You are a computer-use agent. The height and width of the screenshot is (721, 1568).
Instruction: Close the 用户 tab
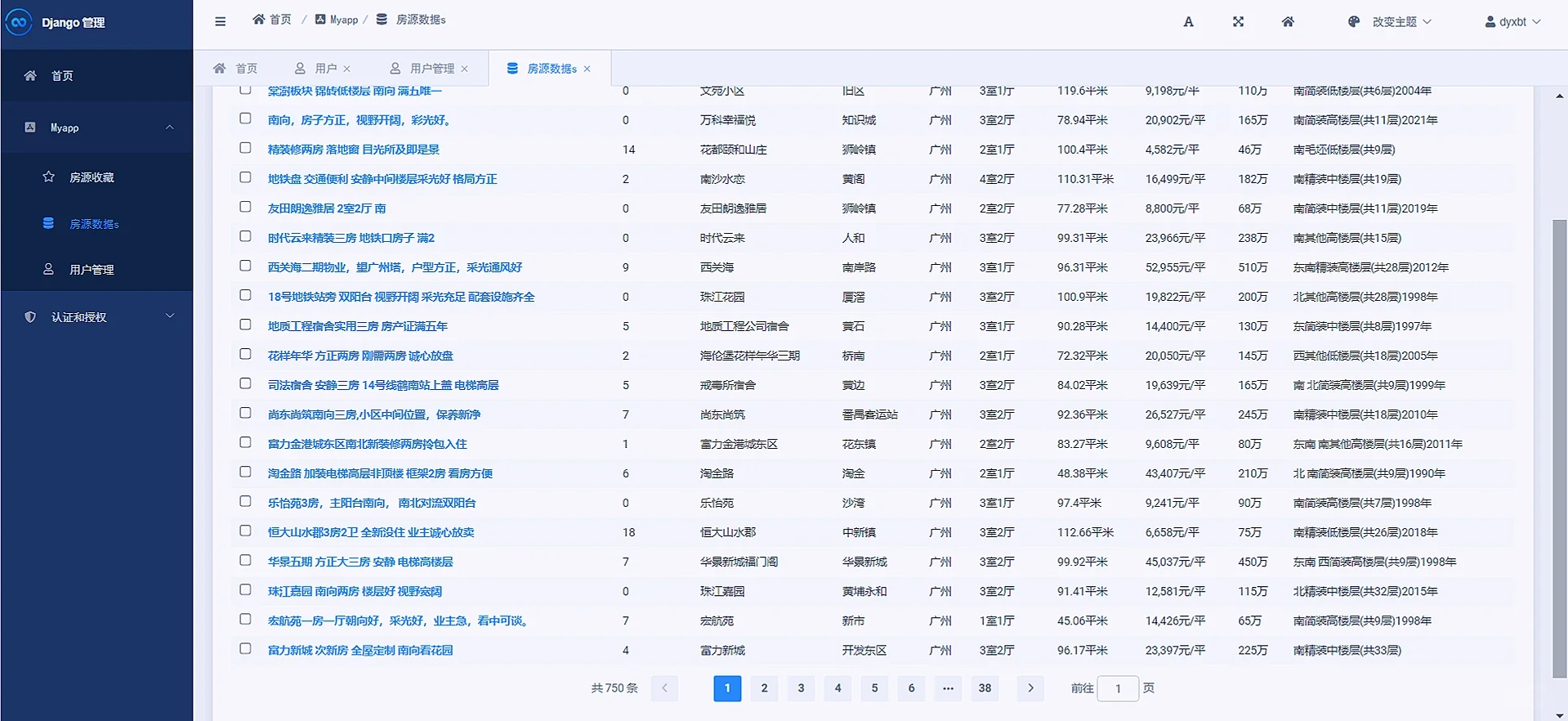tap(347, 69)
